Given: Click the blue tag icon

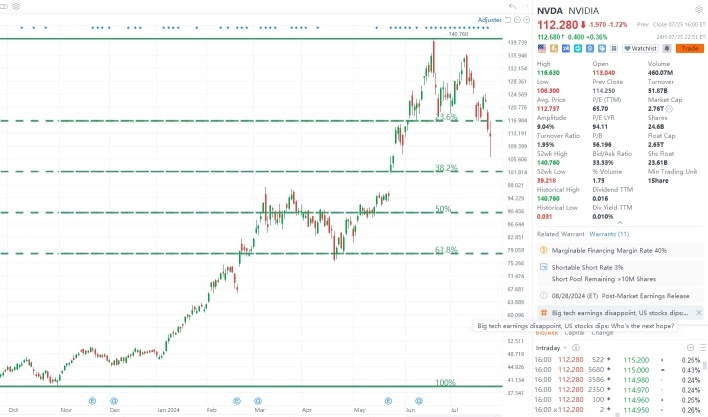Looking at the screenshot, I should click(602, 48).
